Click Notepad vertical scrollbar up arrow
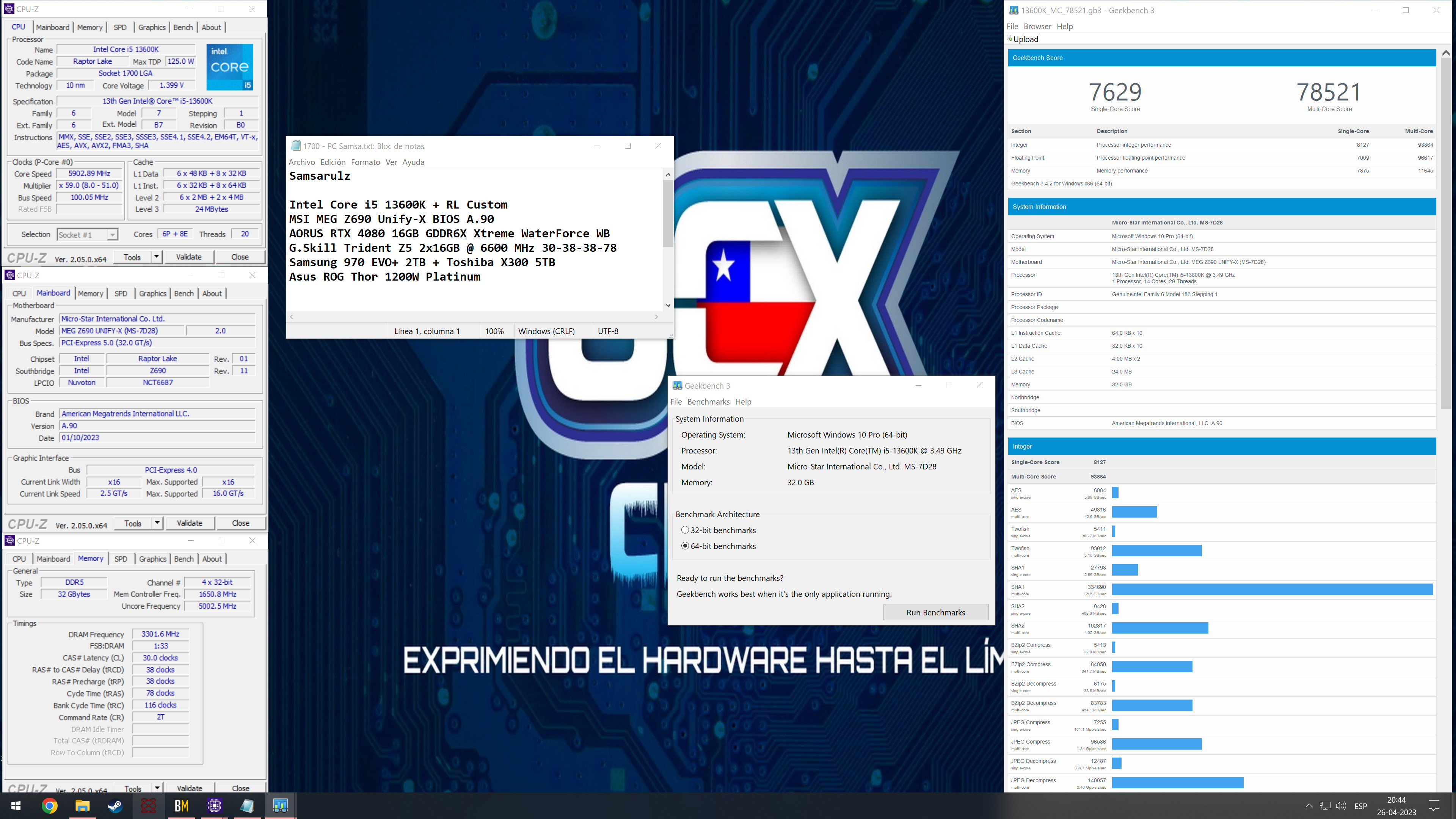The width and height of the screenshot is (1456, 819). point(668,175)
